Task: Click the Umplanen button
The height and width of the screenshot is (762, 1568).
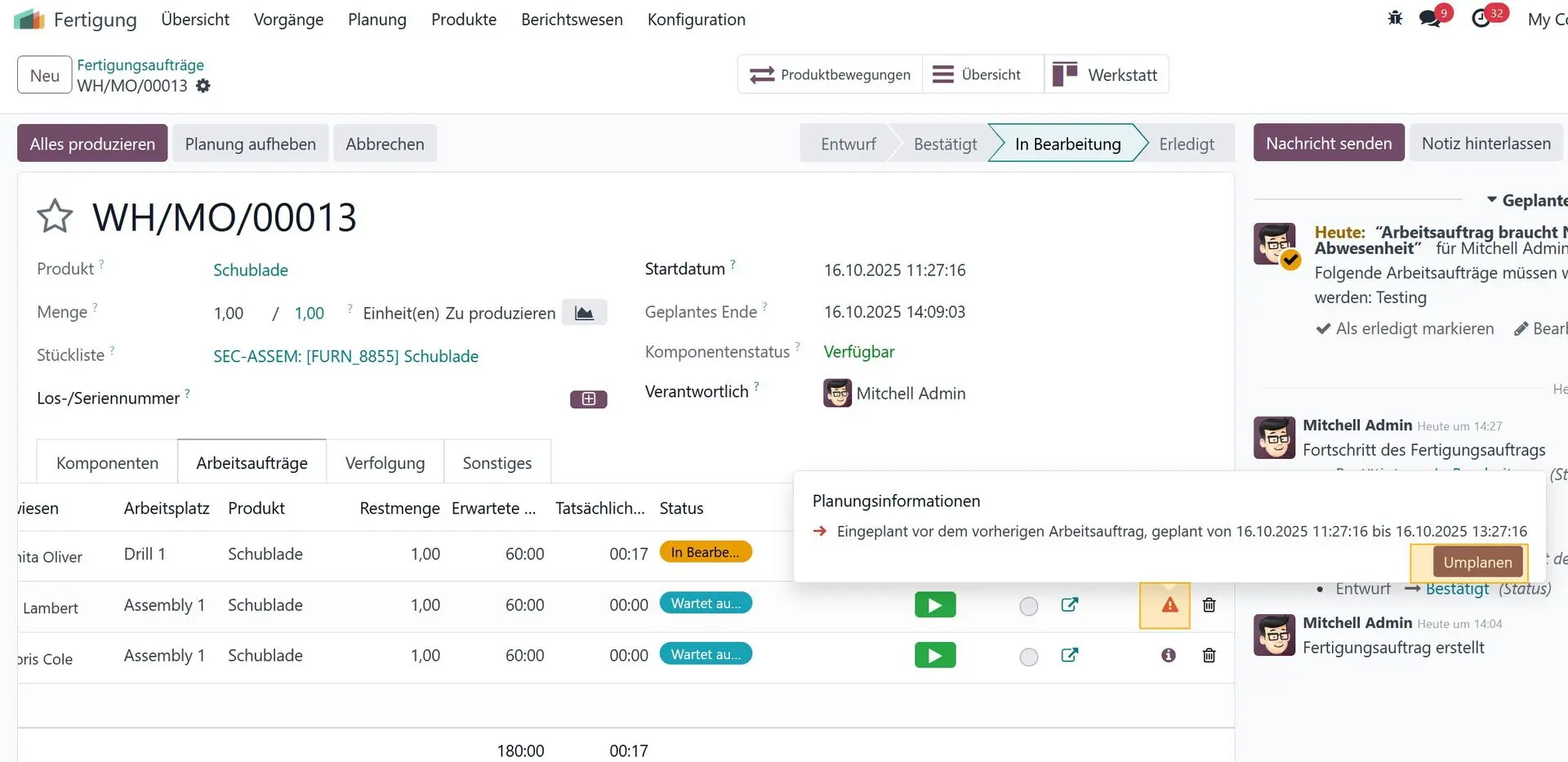Action: click(1477, 562)
